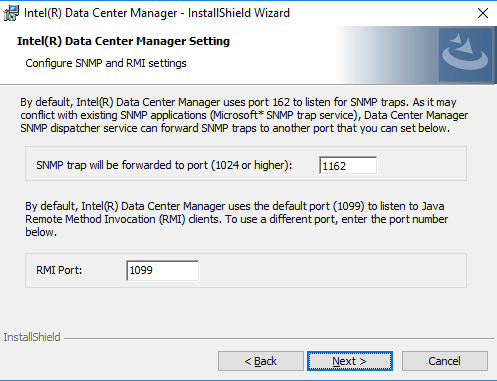Click empty area inside RMI Port group box
The width and height of the screenshot is (497, 381).
click(x=333, y=271)
